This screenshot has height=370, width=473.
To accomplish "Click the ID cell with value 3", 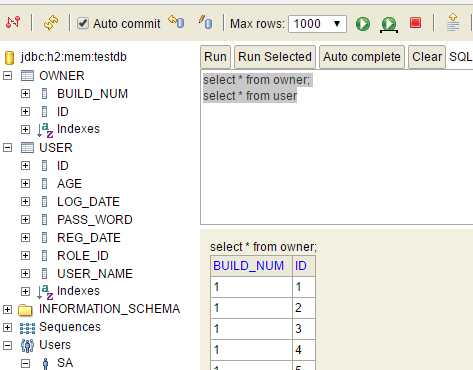I will (304, 329).
